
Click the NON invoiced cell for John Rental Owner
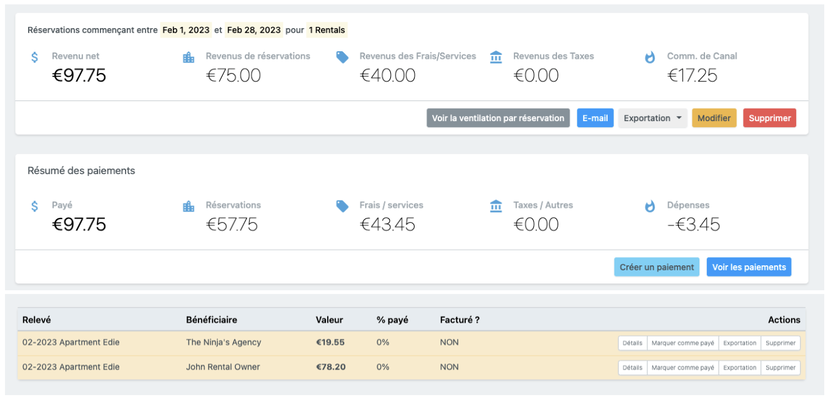tap(449, 367)
